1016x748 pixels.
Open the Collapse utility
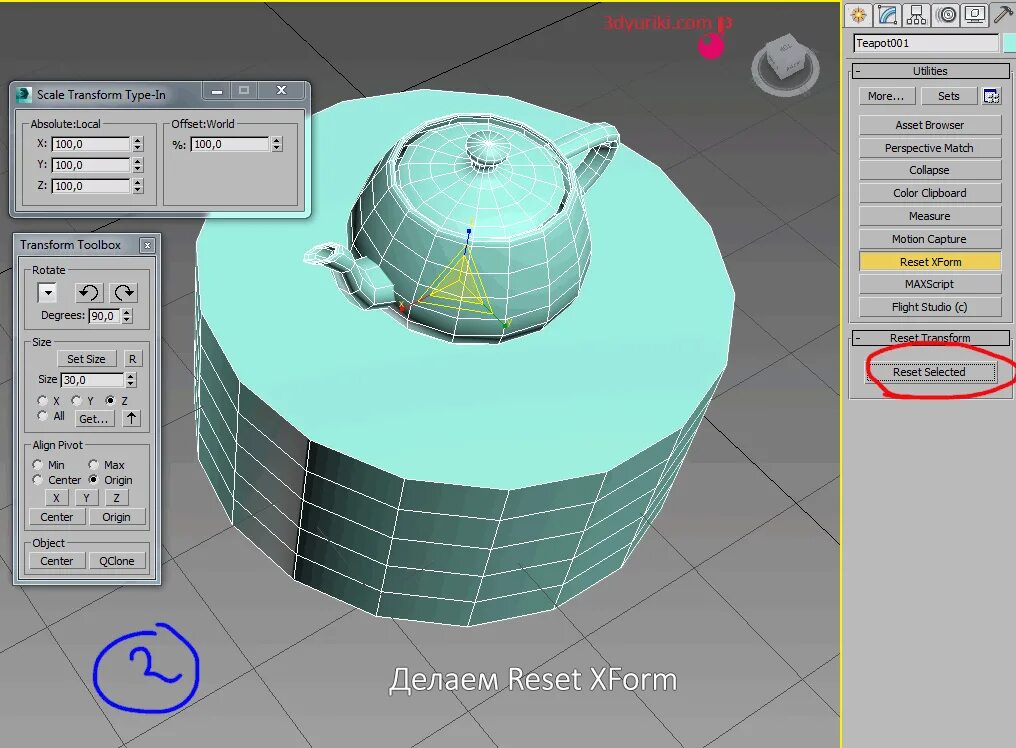pyautogui.click(x=930, y=170)
